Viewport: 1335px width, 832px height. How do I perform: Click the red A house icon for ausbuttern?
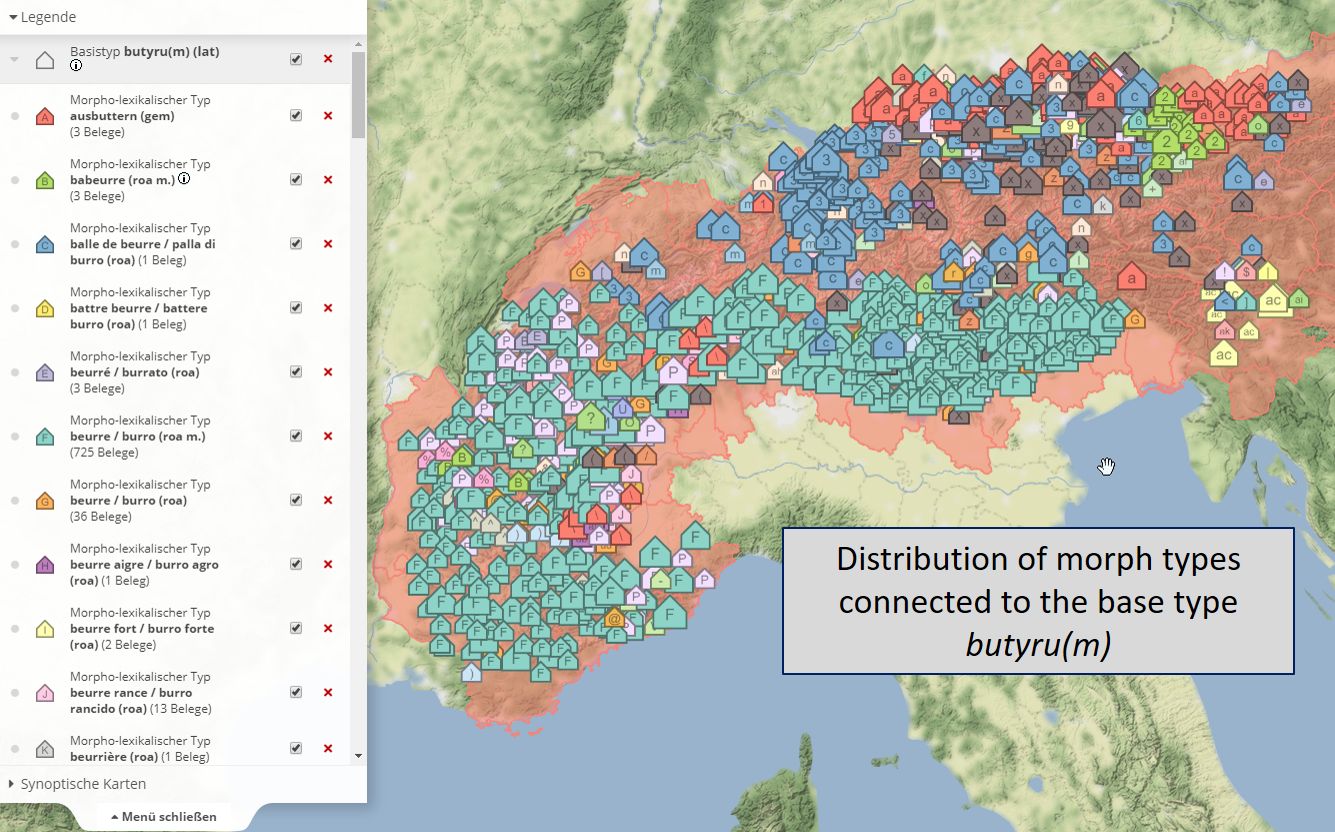pos(44,117)
